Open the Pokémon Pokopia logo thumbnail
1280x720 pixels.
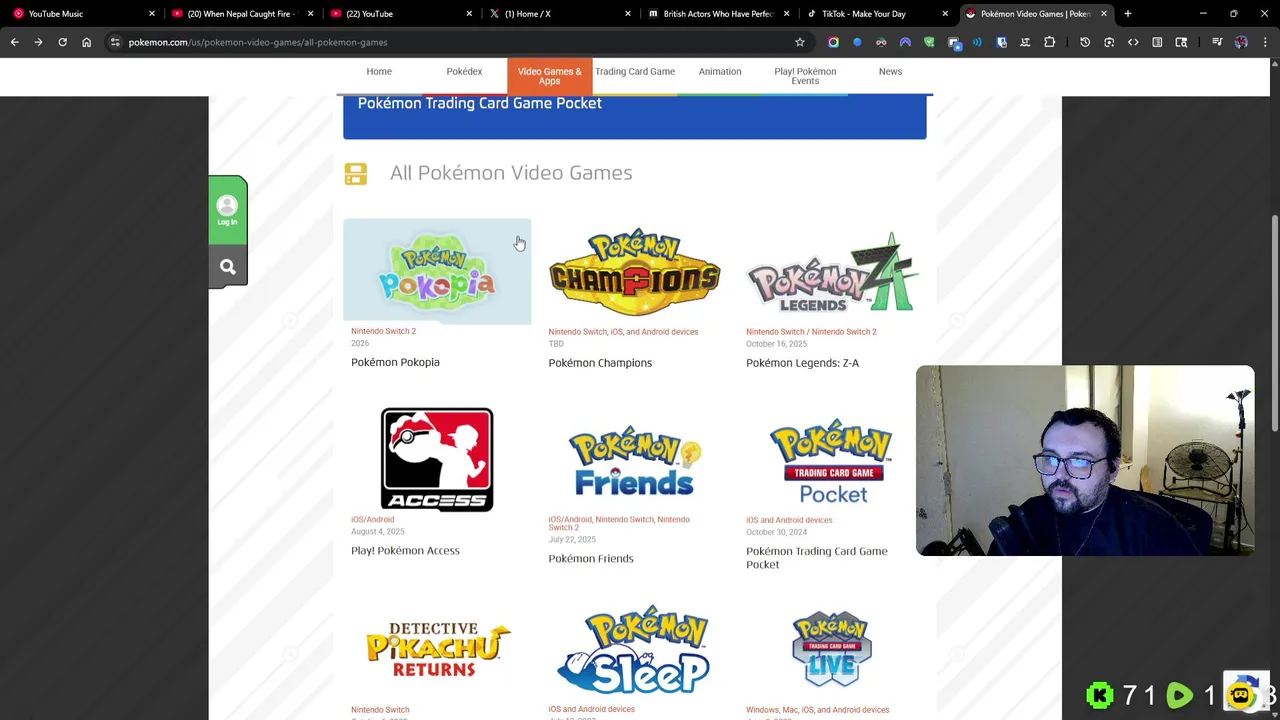coord(437,272)
